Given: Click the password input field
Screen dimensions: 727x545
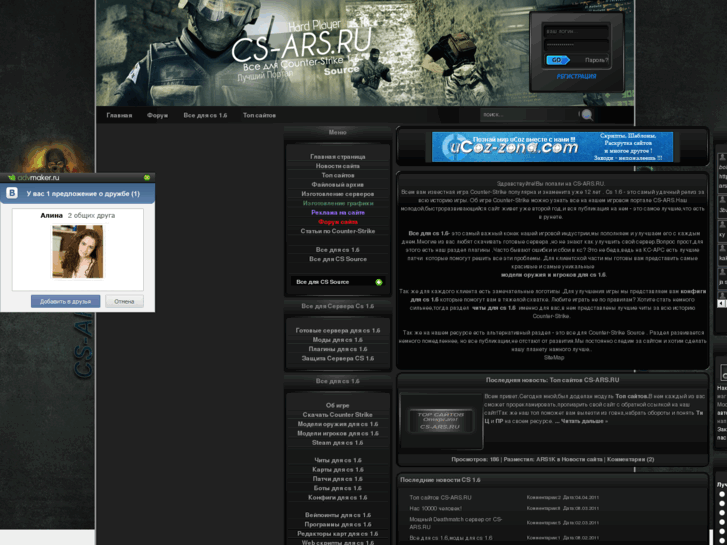Looking at the screenshot, I should 576,45.
